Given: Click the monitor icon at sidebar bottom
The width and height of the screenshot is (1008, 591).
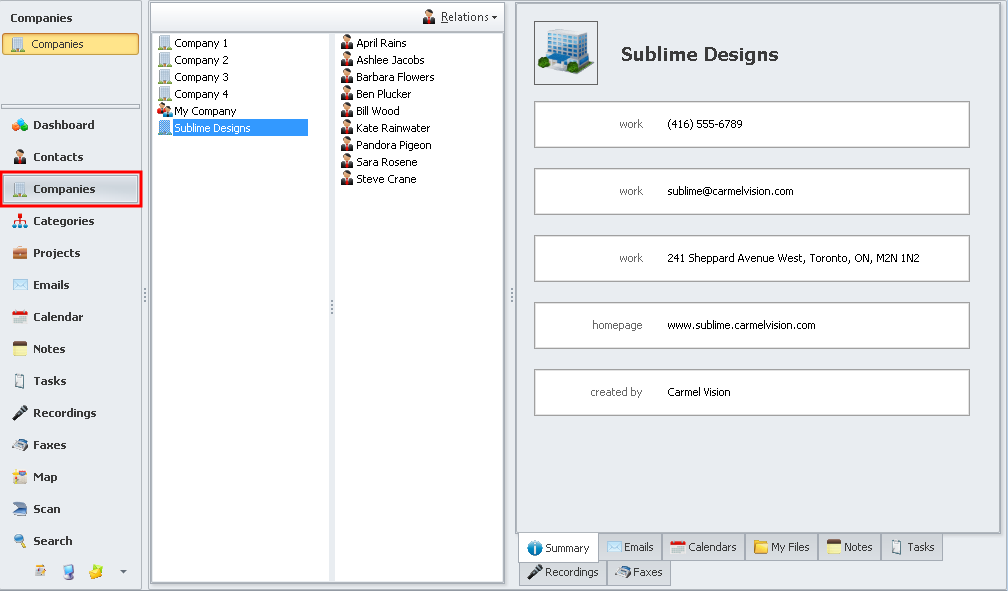Looking at the screenshot, I should click(68, 571).
